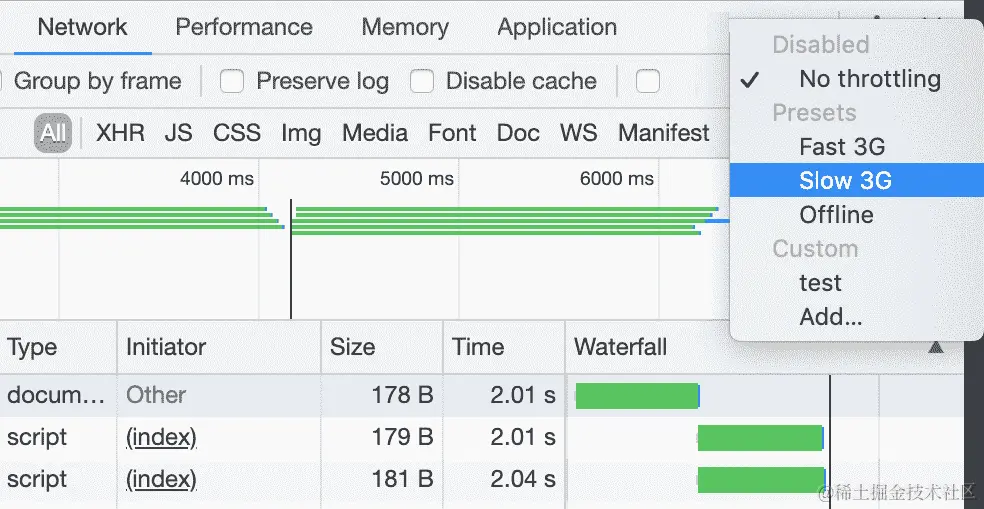Click the 5000 ms mark on timeline overview
Screen dimensions: 984x509
(416, 179)
